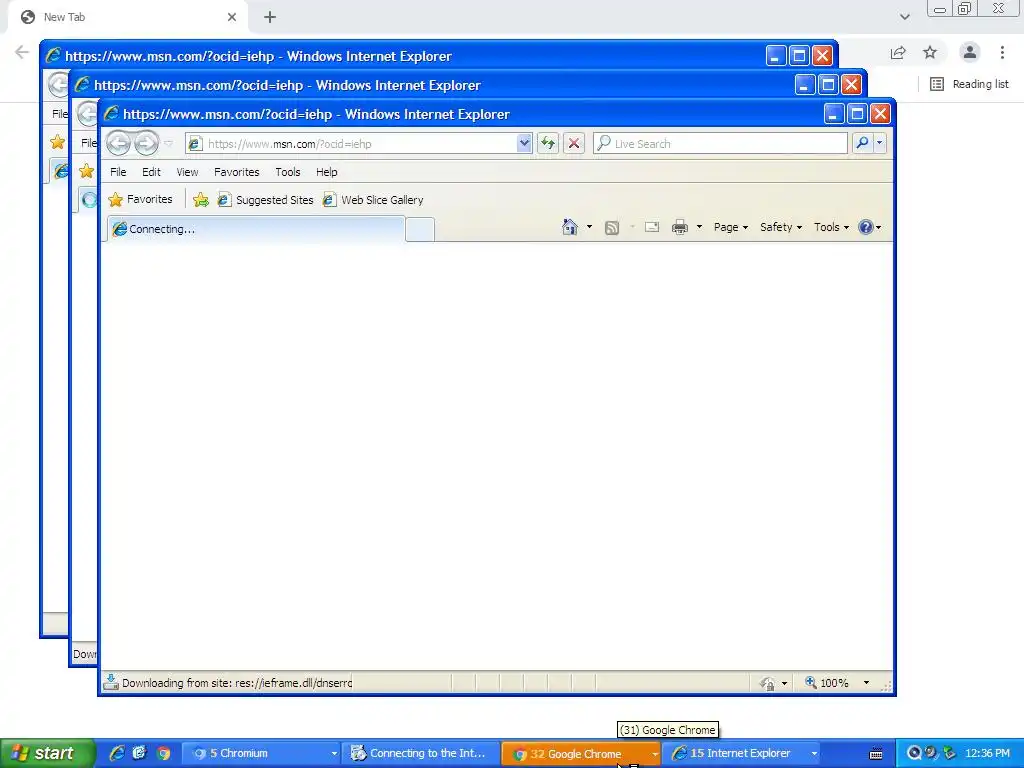
Task: Click the Chrome Share page icon
Action: coord(898,53)
